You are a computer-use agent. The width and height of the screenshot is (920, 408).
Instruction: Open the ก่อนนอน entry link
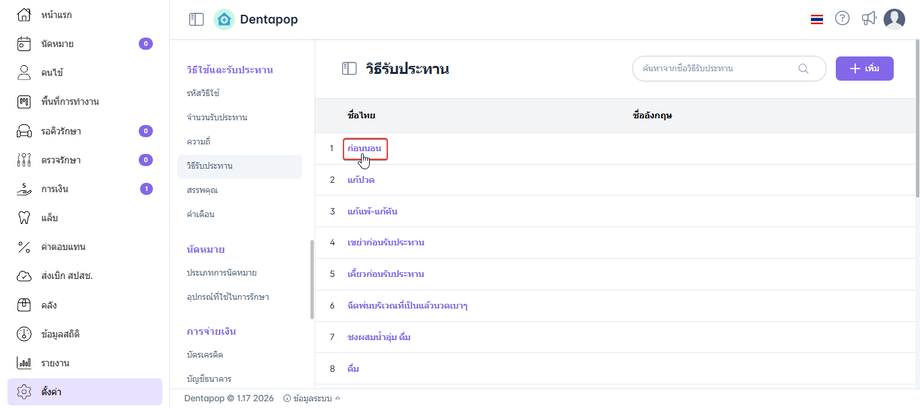pyautogui.click(x=361, y=148)
